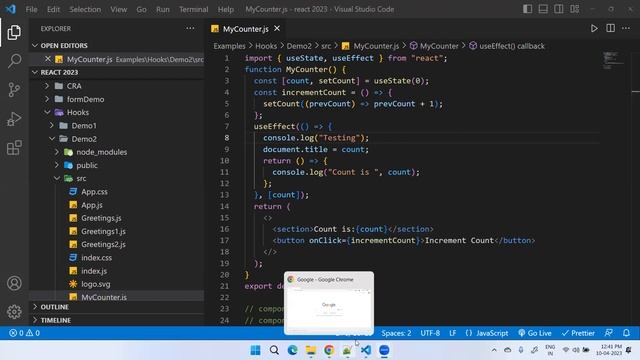
Task: Collapse the Hooks folder
Action: [x=78, y=112]
